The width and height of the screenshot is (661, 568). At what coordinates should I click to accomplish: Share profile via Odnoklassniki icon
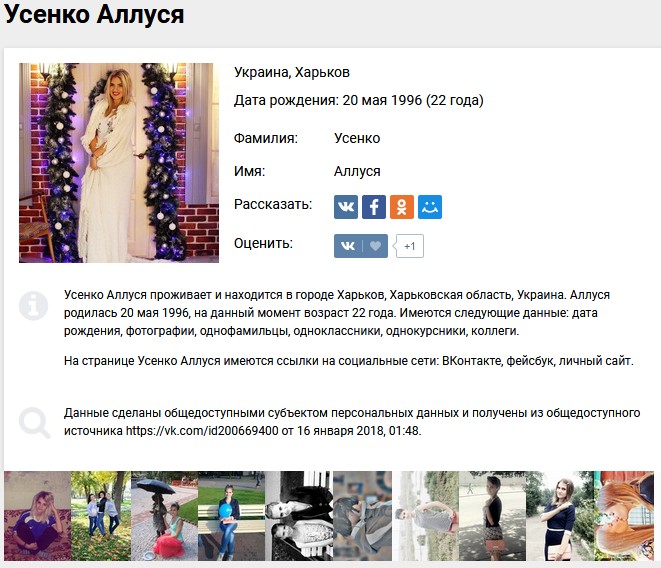(402, 207)
